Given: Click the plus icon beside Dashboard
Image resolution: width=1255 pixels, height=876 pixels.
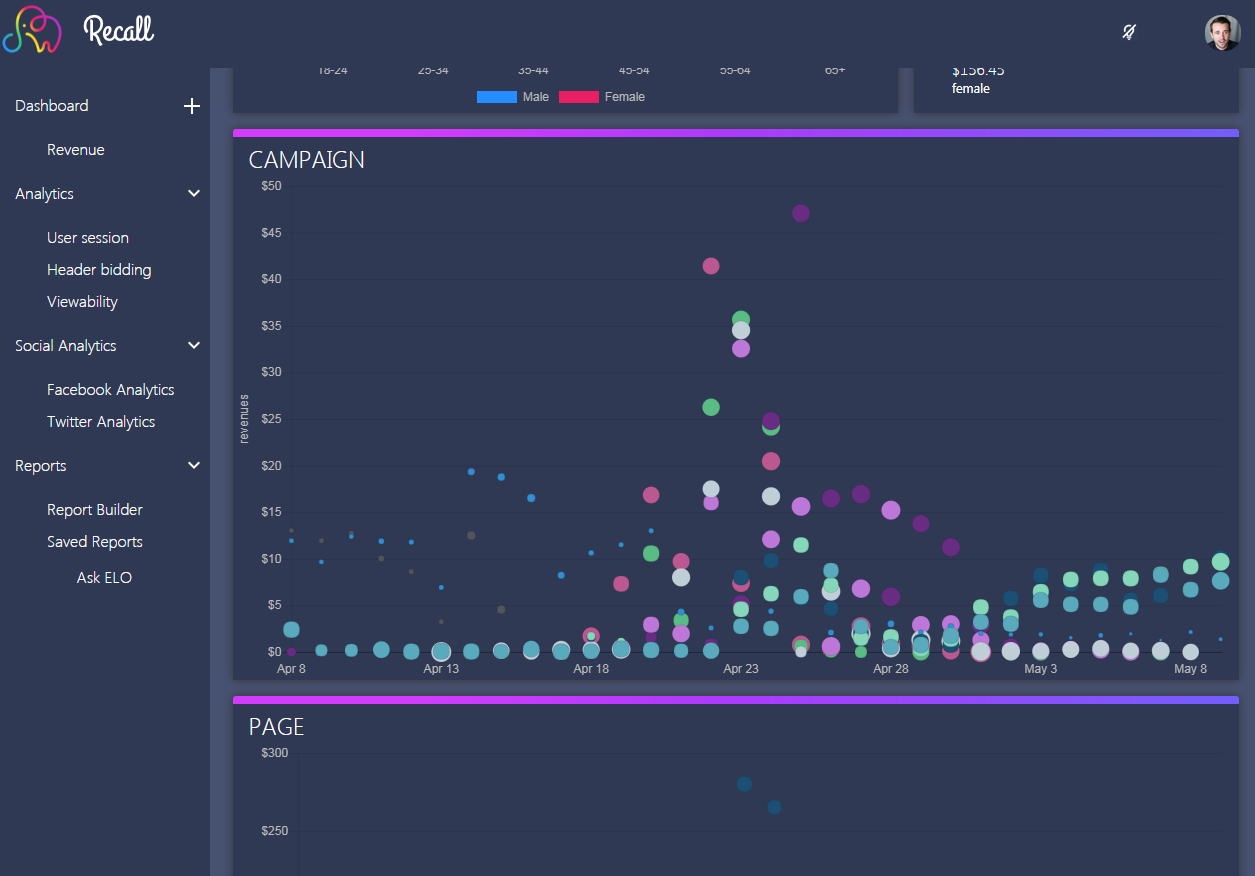Looking at the screenshot, I should pyautogui.click(x=192, y=106).
